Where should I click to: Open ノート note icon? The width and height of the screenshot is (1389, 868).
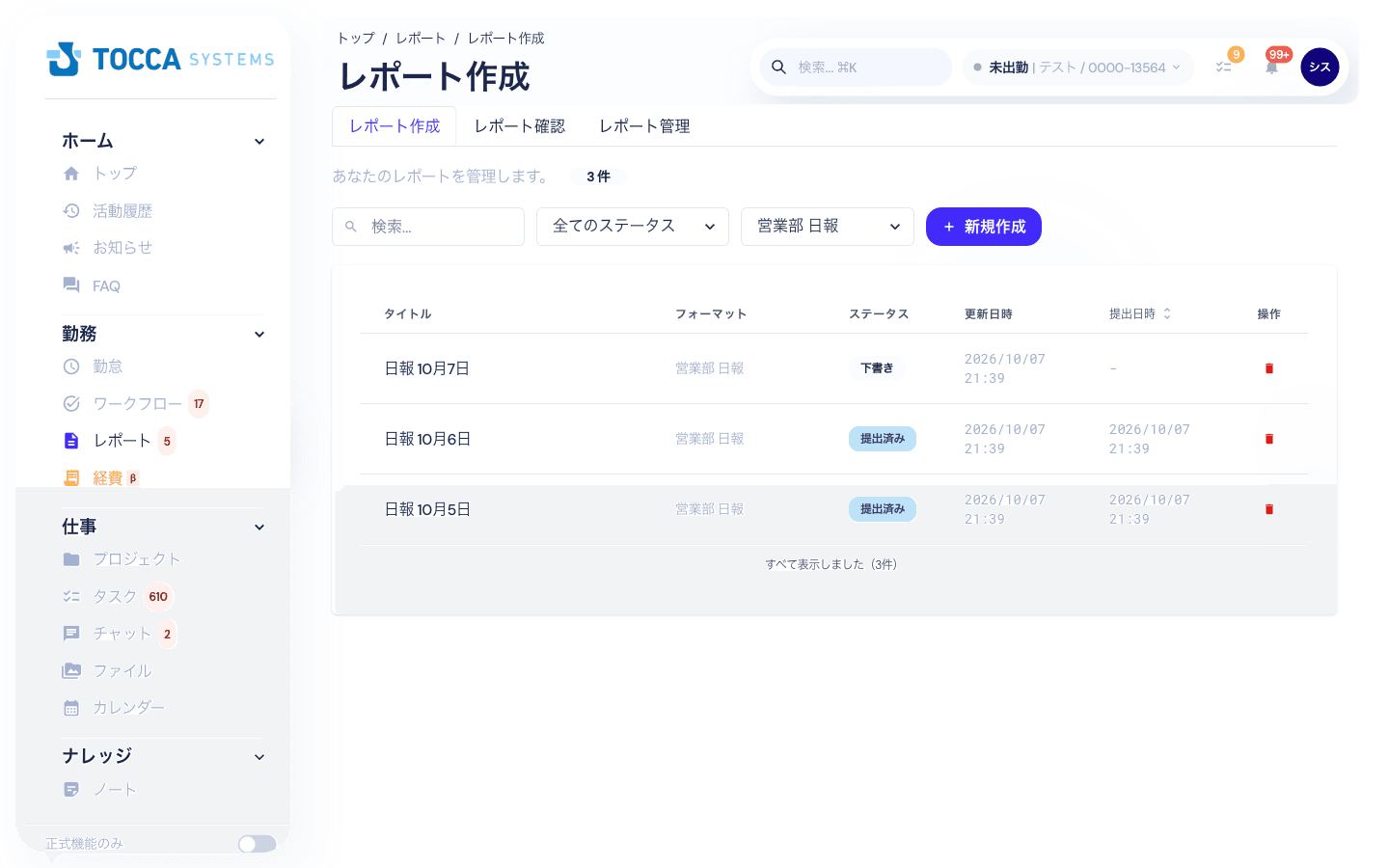pos(71,790)
